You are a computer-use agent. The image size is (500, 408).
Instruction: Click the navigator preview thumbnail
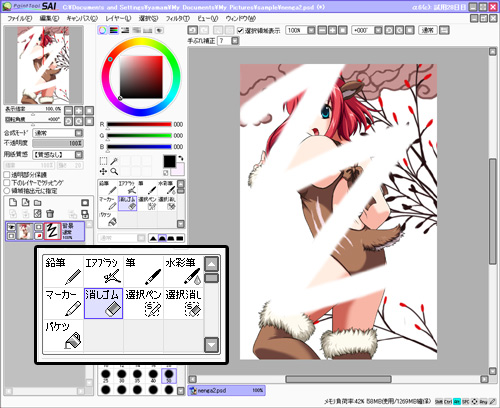(43, 65)
